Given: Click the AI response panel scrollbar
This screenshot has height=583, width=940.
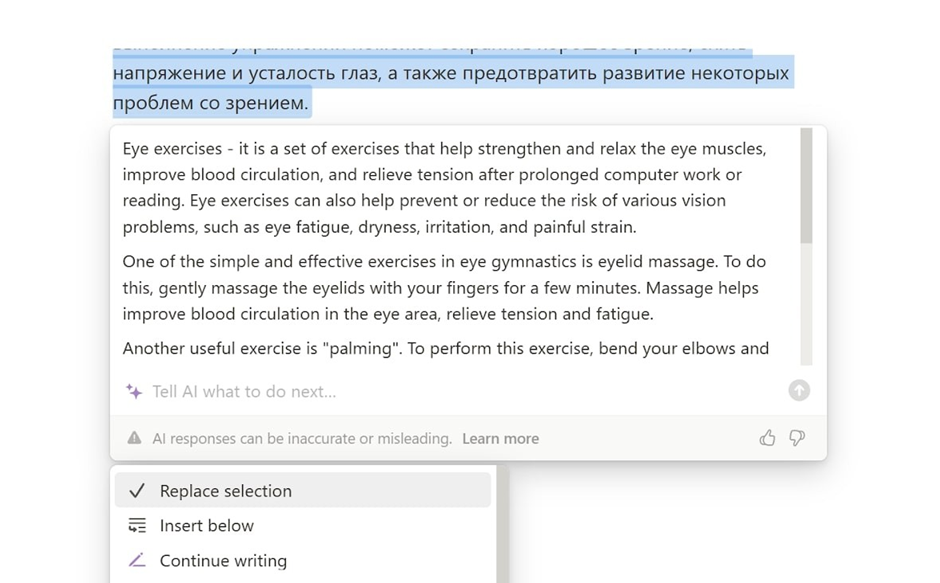Looking at the screenshot, I should [x=806, y=190].
